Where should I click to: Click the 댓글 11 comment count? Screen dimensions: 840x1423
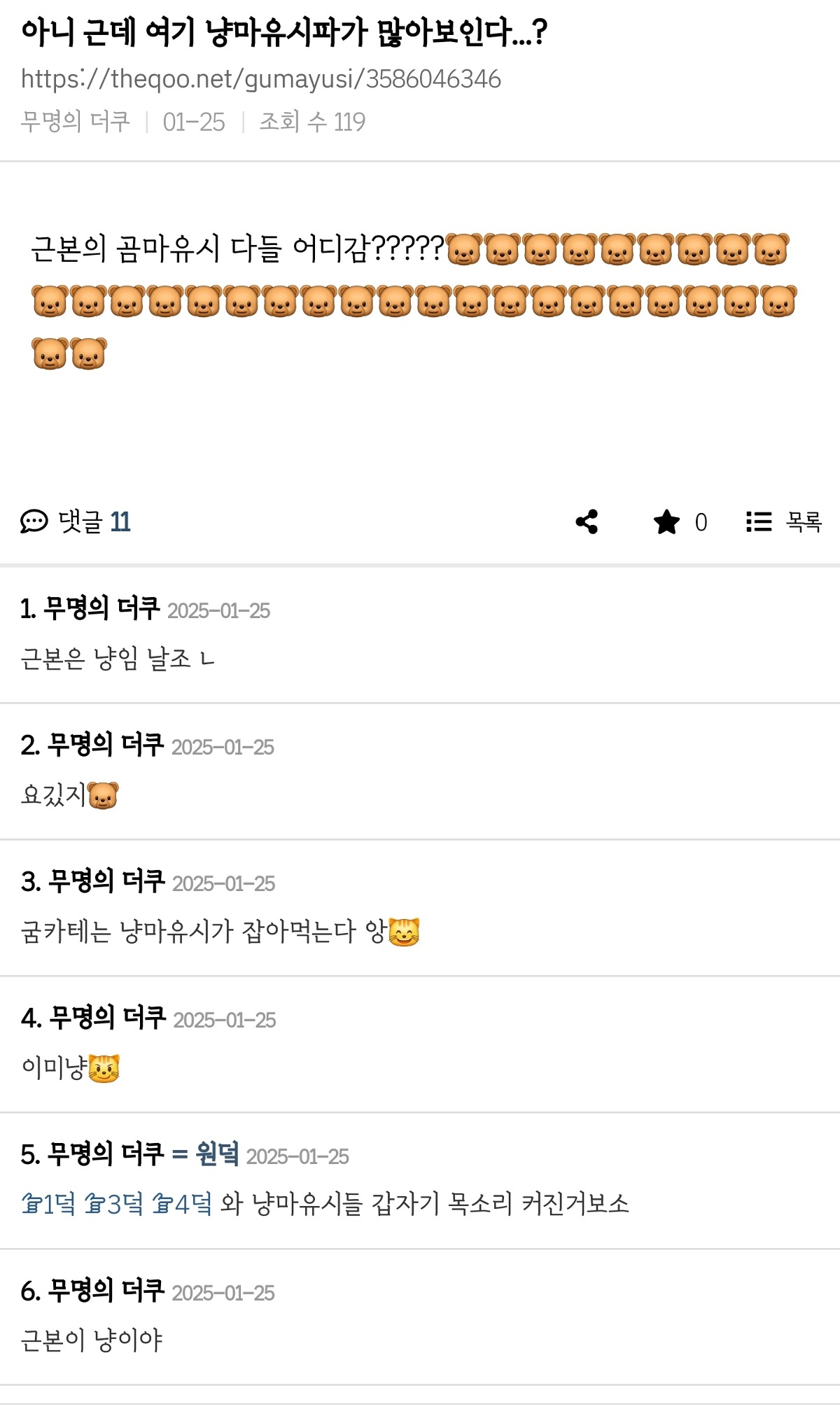[x=94, y=521]
